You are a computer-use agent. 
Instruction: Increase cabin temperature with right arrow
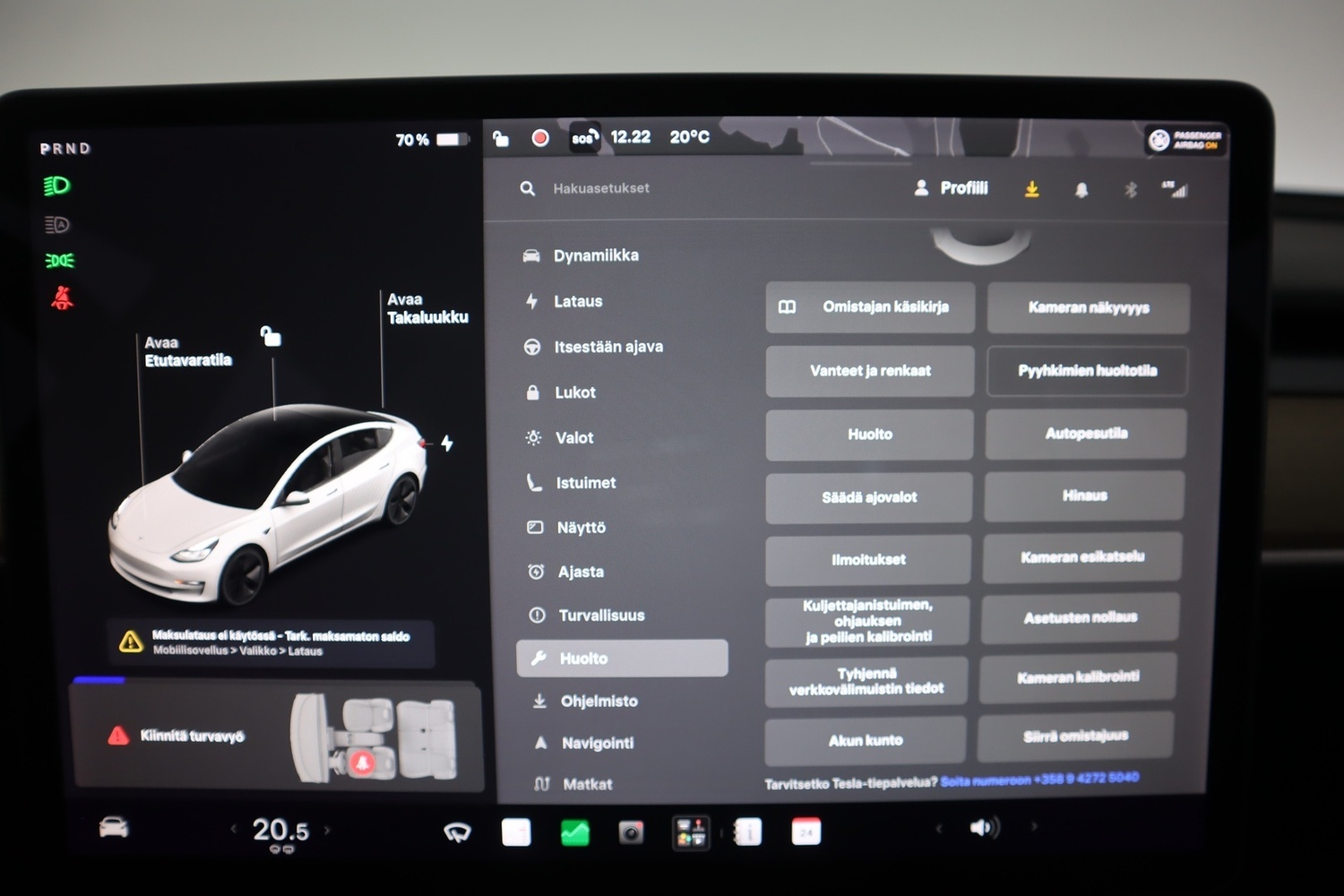327,830
